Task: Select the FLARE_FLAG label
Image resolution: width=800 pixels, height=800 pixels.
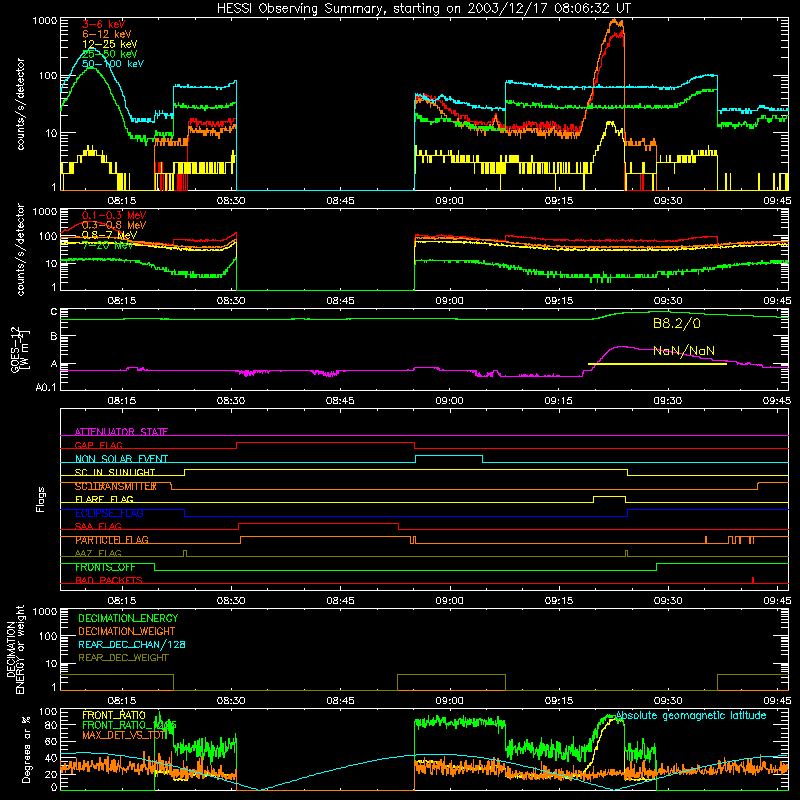Action: pos(104,499)
